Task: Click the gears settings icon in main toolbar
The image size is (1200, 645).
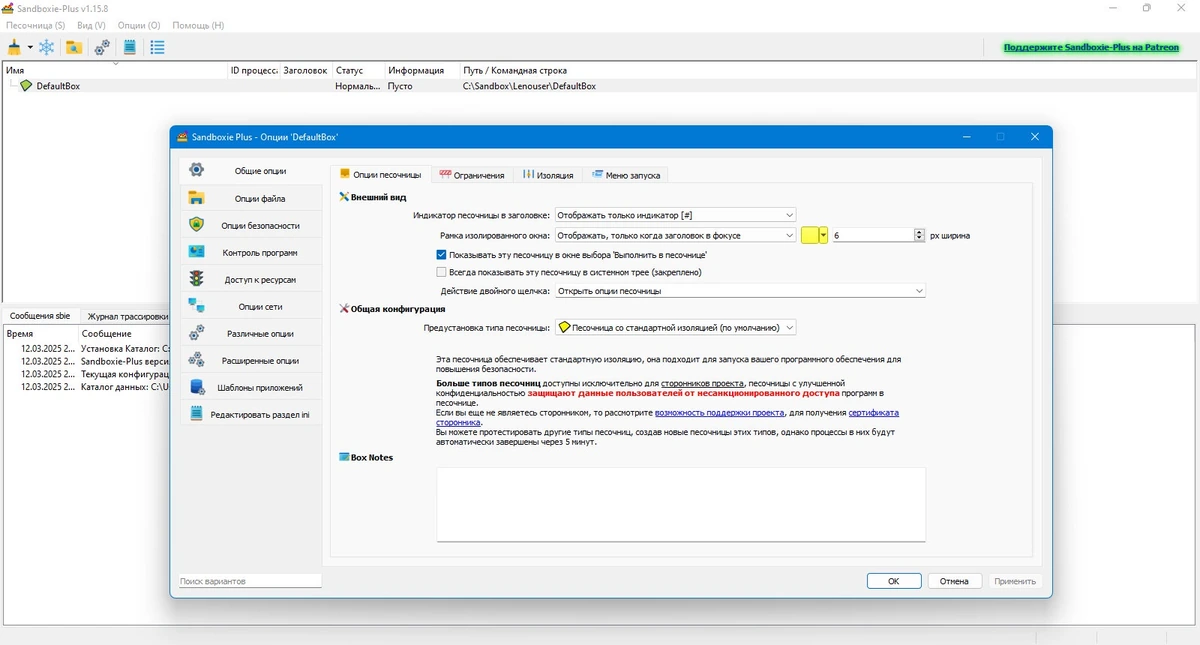Action: 102,47
